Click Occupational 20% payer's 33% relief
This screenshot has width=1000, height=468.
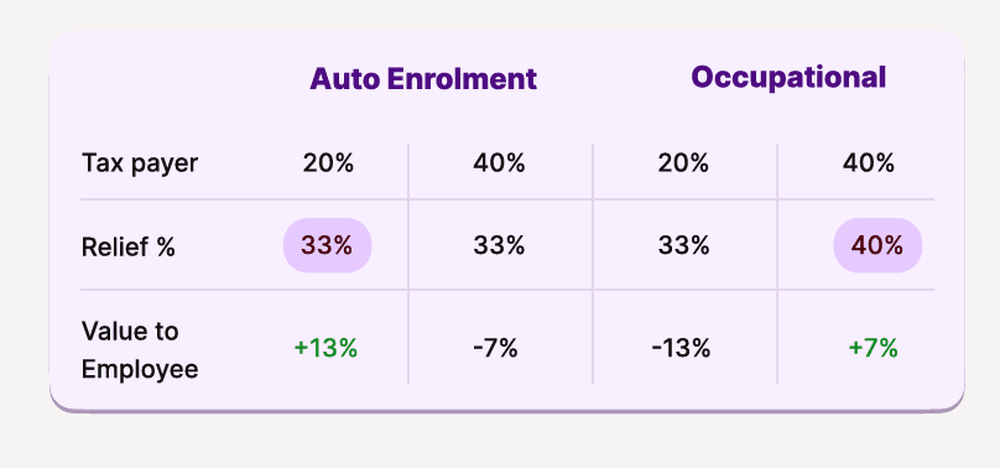point(683,245)
